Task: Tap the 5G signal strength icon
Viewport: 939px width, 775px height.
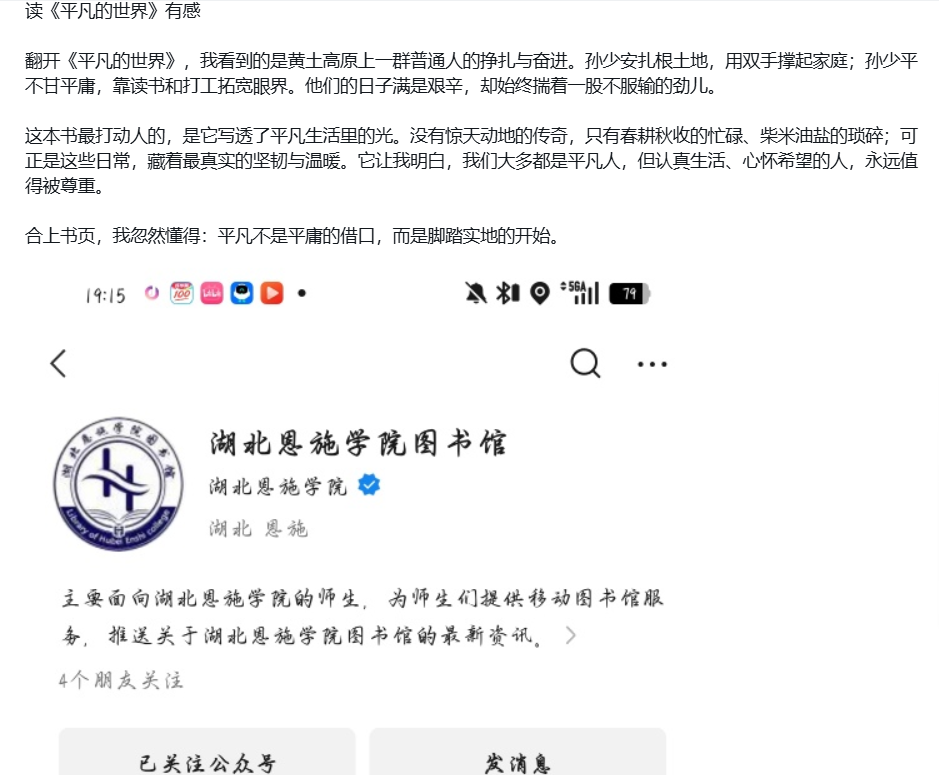Action: [x=580, y=293]
